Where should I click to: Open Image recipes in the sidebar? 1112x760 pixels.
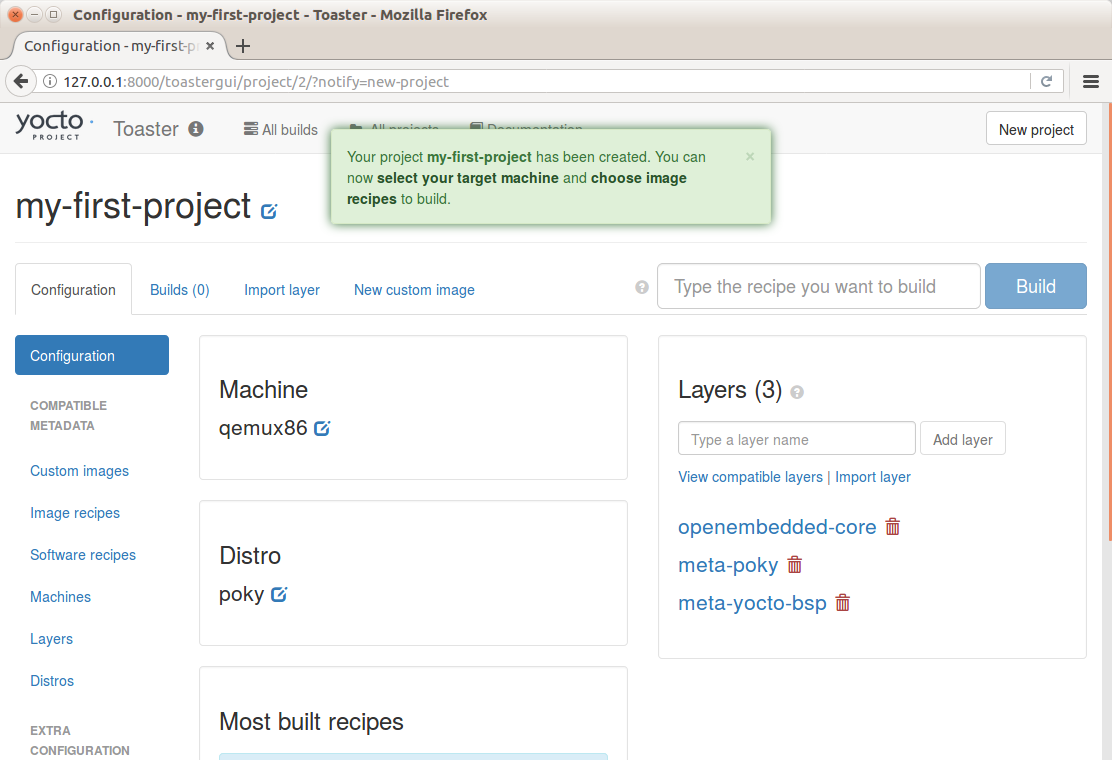coord(75,513)
